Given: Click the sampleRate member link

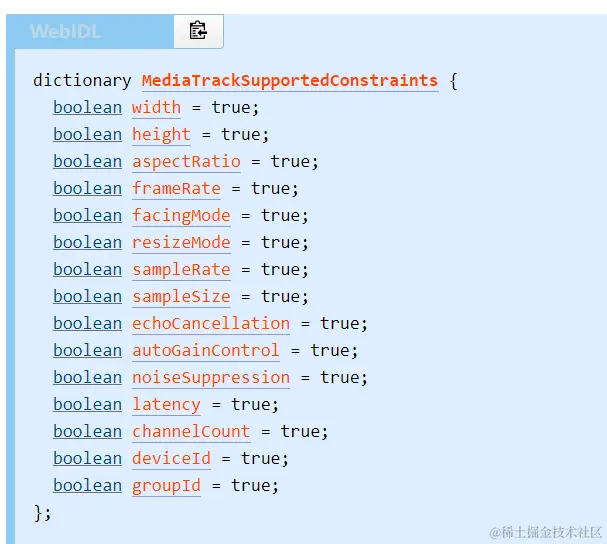Looking at the screenshot, I should pyautogui.click(x=181, y=270).
